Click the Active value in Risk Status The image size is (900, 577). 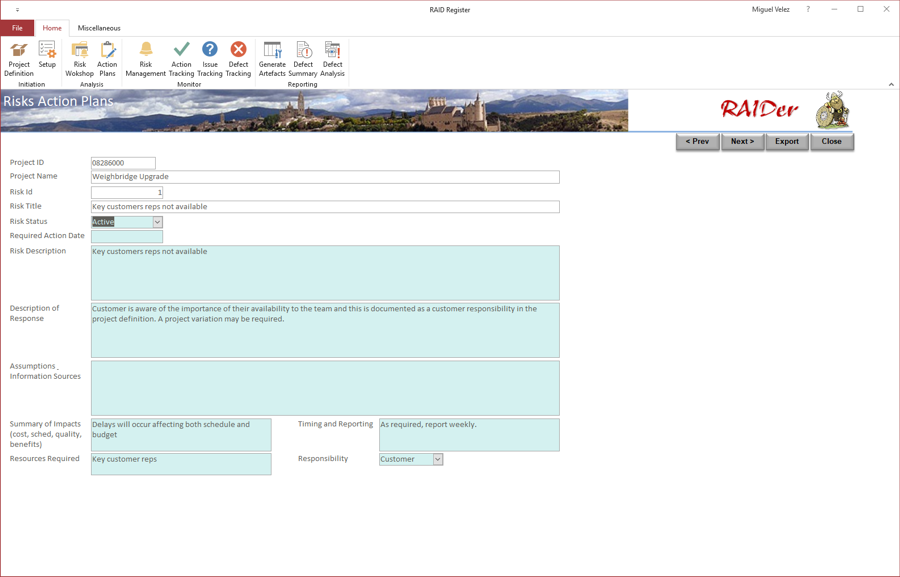pyautogui.click(x=103, y=222)
